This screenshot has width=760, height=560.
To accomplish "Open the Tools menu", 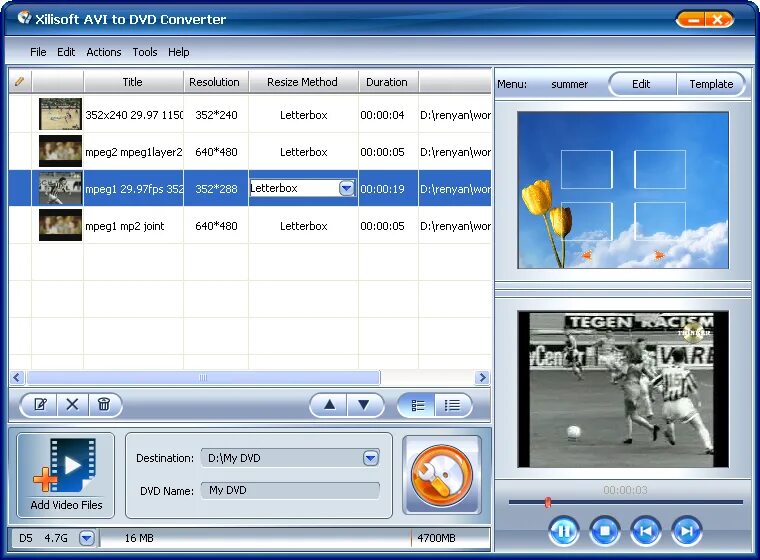I will (x=145, y=52).
